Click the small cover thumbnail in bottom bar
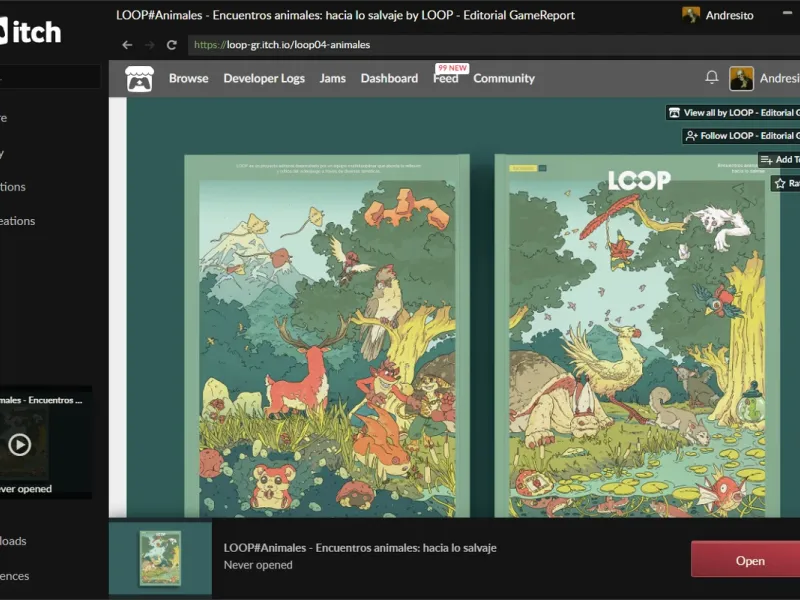 click(160, 558)
